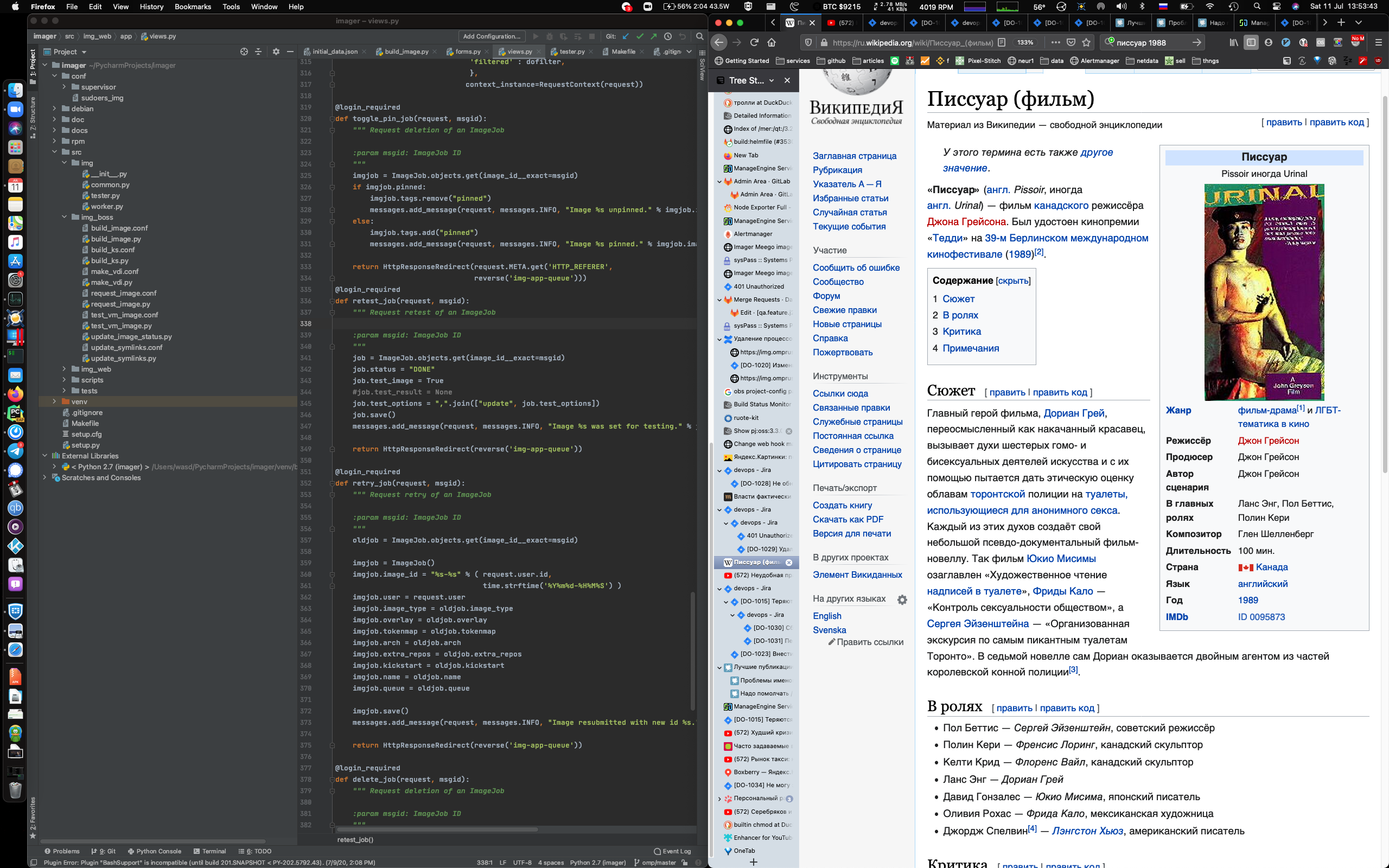Open Git history clock icon

pyautogui.click(x=667, y=36)
